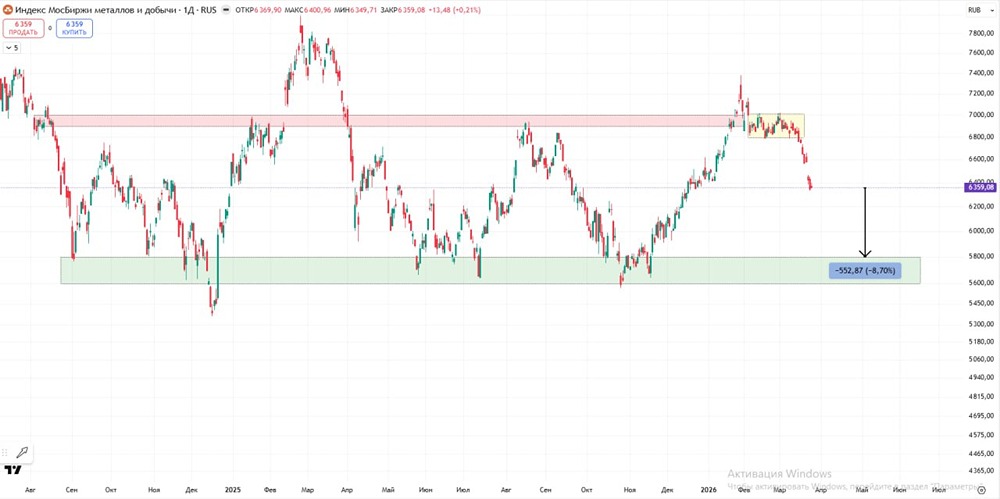This screenshot has width=1000, height=499.
Task: Open the drawing brush tool at bottom left
Action: 22,452
